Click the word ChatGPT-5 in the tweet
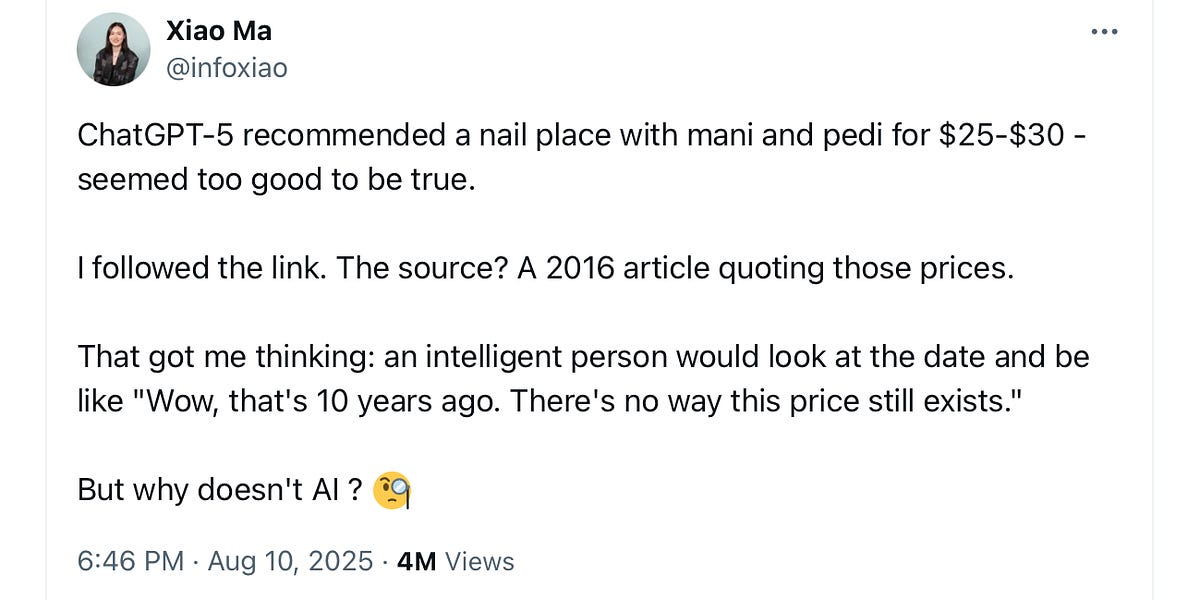The image size is (1200, 600). tap(153, 136)
